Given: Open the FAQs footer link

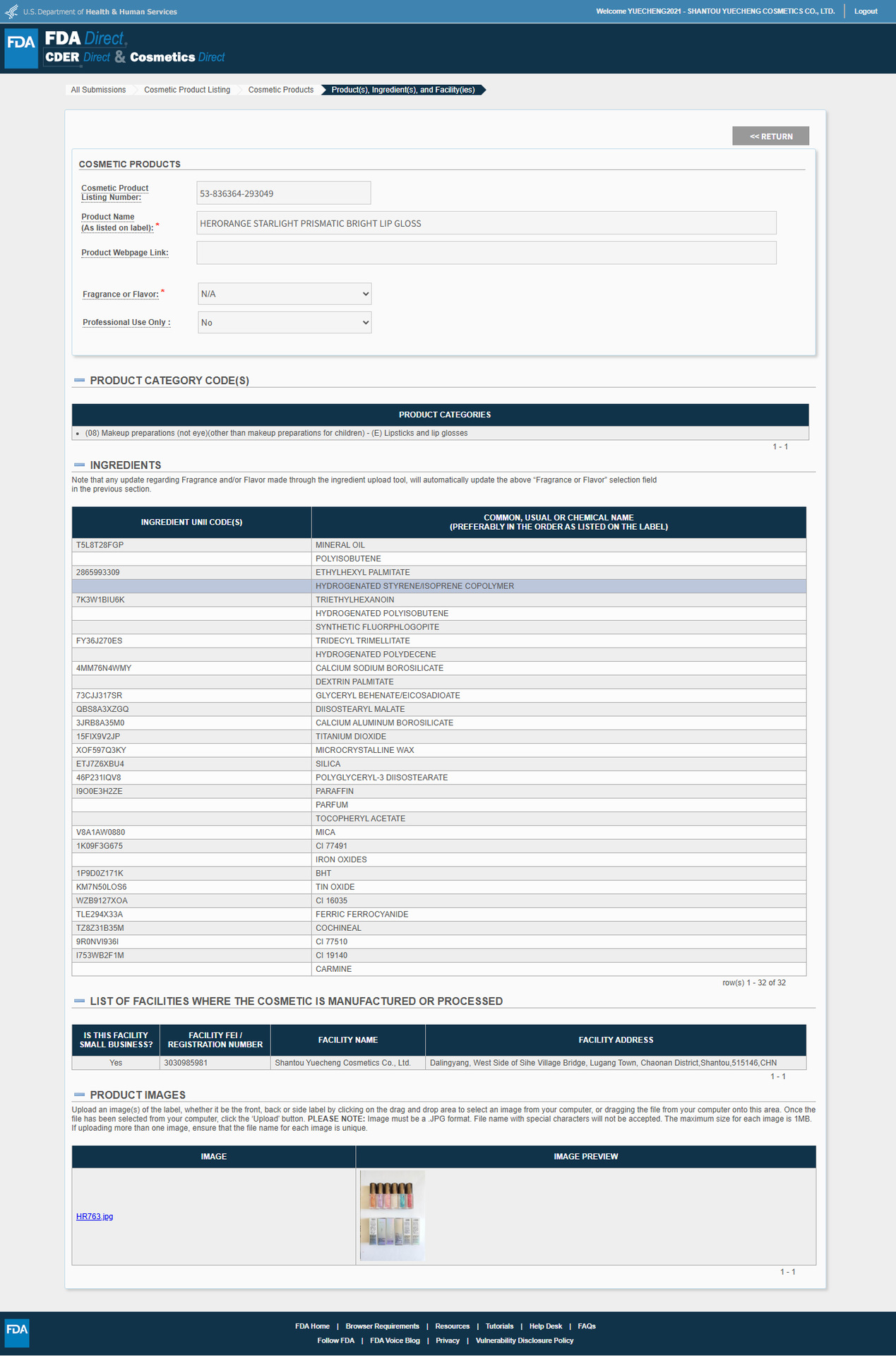Looking at the screenshot, I should [x=587, y=1326].
